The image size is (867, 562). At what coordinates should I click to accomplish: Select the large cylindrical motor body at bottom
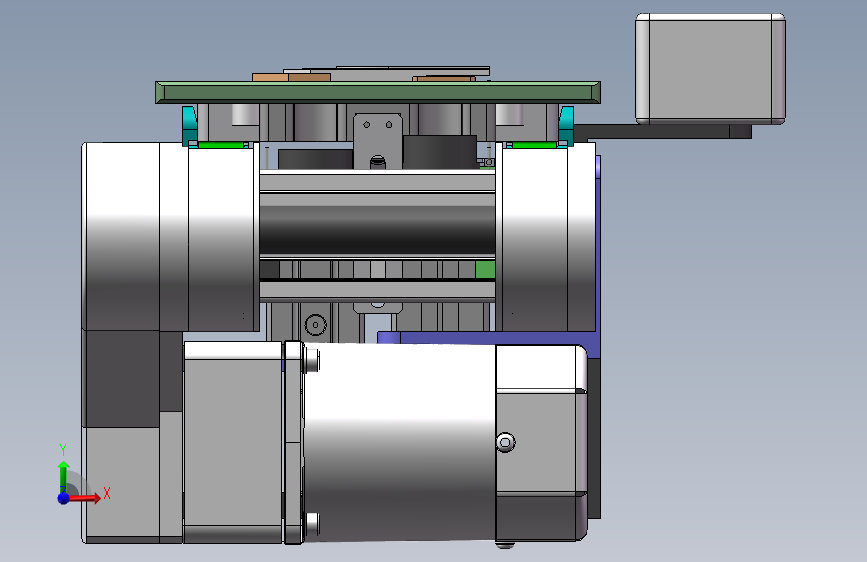399,443
